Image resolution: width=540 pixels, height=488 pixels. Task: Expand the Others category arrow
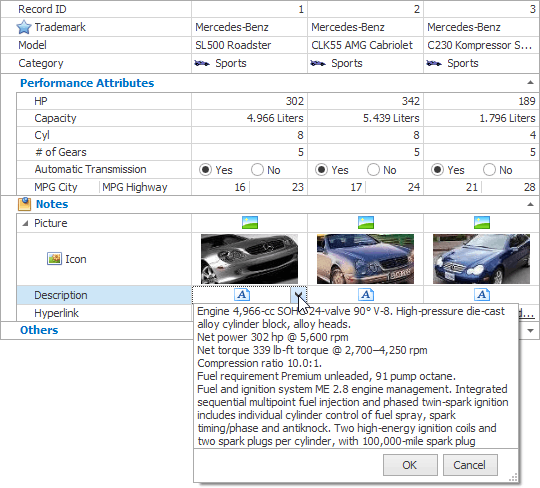(x=530, y=331)
